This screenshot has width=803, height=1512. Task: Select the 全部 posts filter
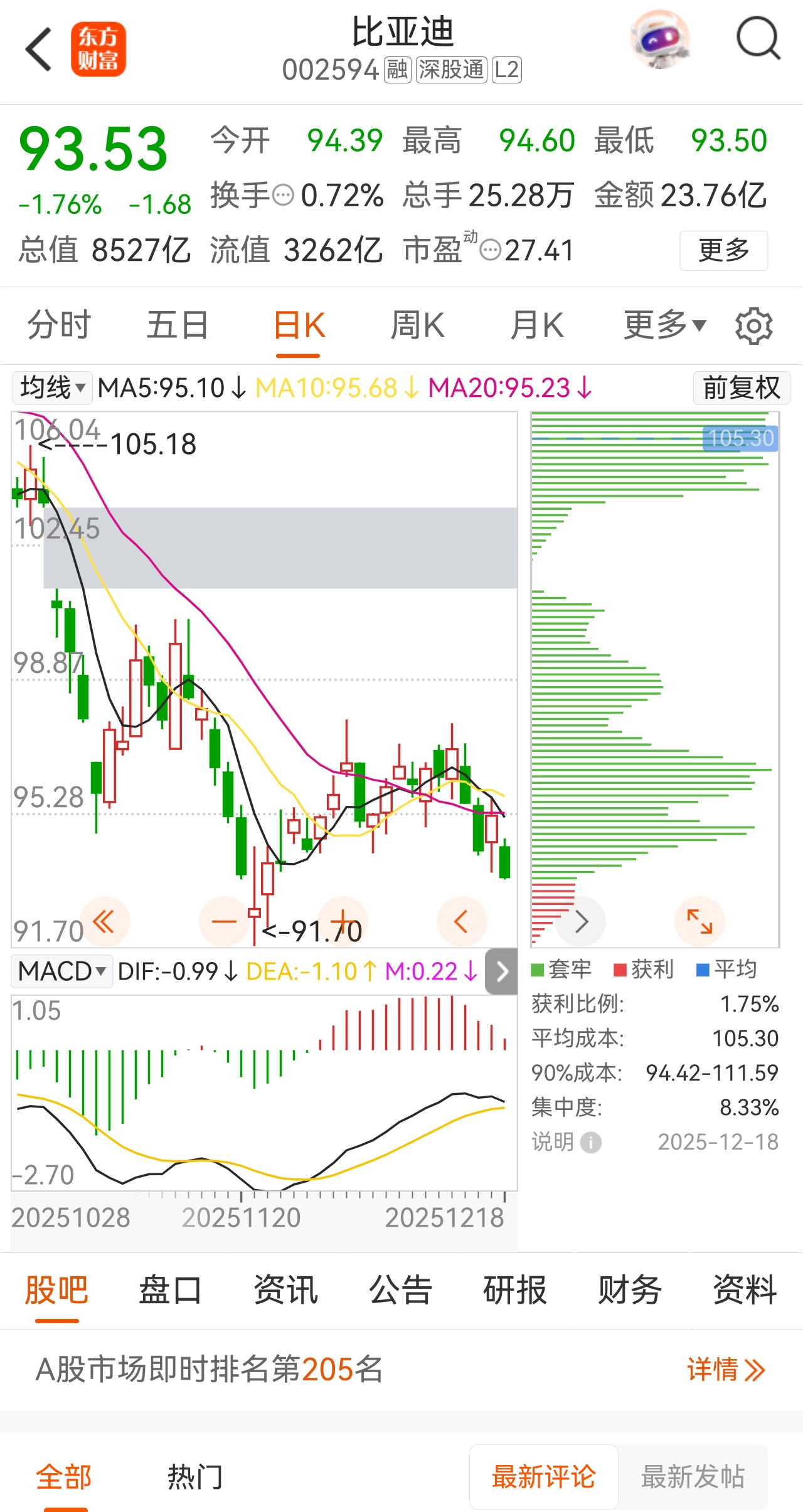[x=64, y=1478]
